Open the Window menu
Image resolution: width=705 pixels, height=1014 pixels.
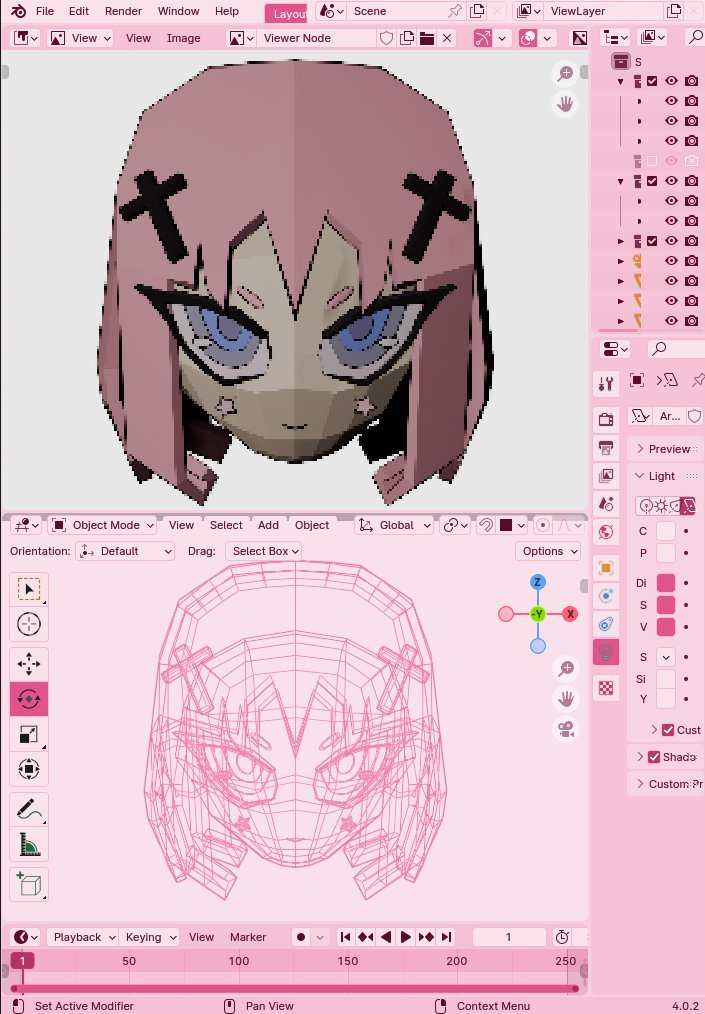179,11
